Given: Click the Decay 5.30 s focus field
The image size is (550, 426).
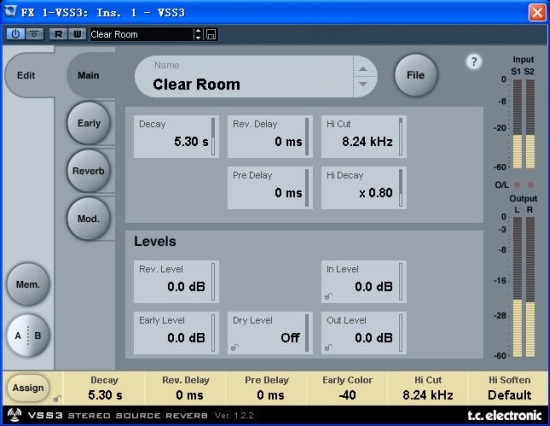Looking at the screenshot, I should [x=104, y=388].
